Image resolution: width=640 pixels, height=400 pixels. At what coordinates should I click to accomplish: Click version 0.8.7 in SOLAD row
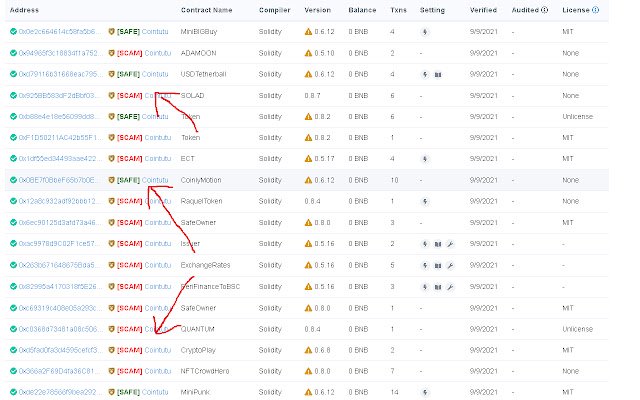[312, 96]
